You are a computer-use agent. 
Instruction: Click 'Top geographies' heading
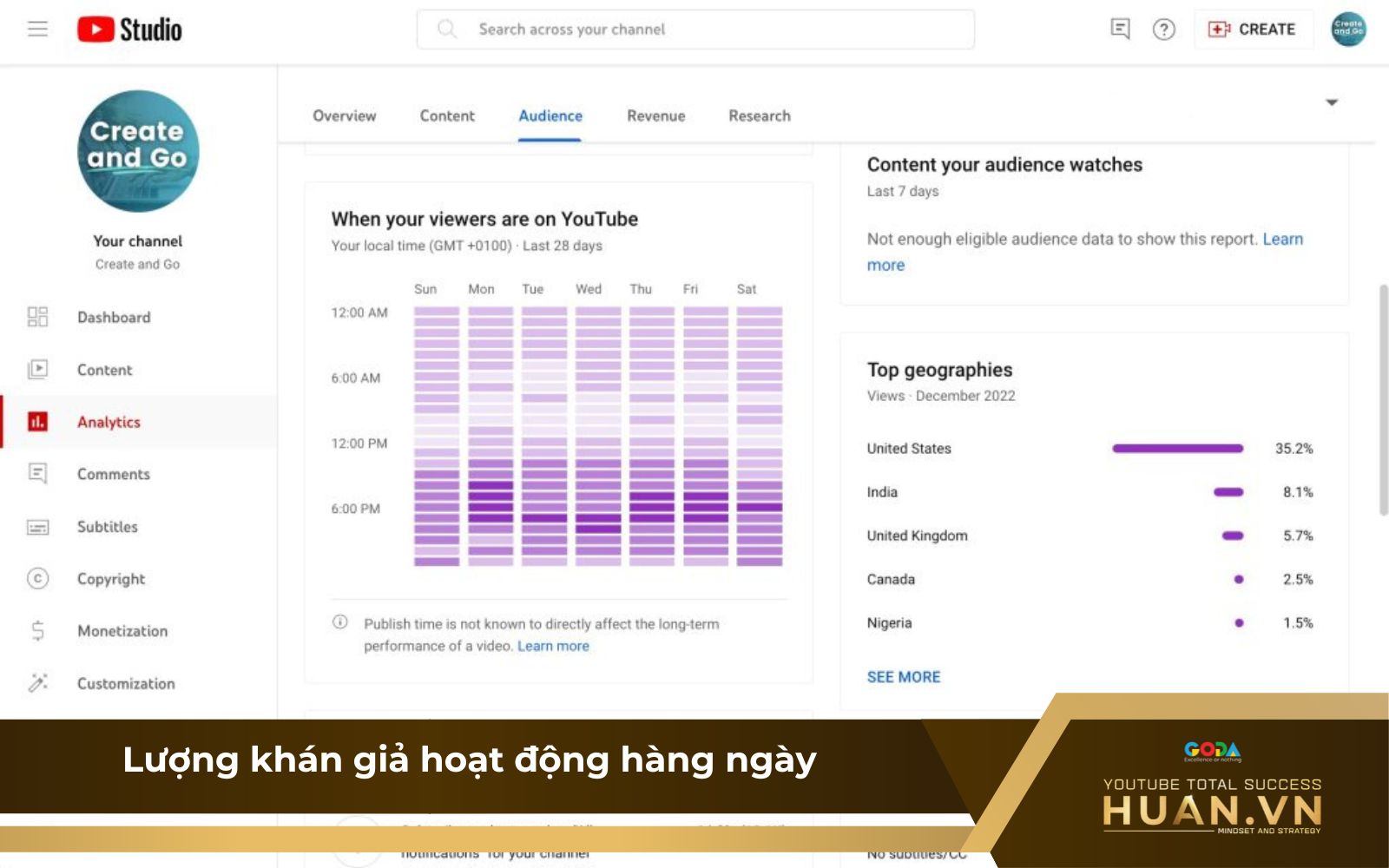point(939,370)
